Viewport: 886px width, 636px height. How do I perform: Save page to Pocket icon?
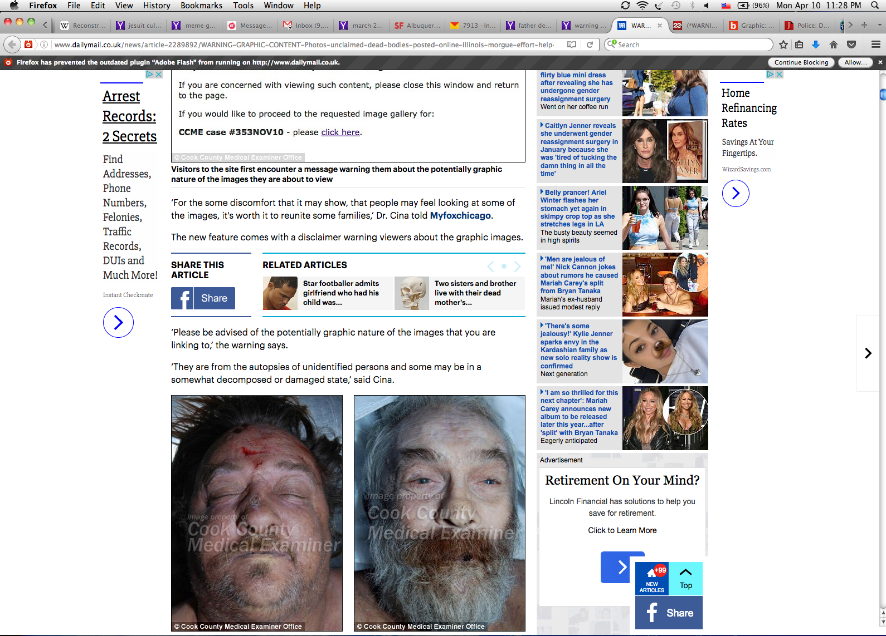point(852,45)
